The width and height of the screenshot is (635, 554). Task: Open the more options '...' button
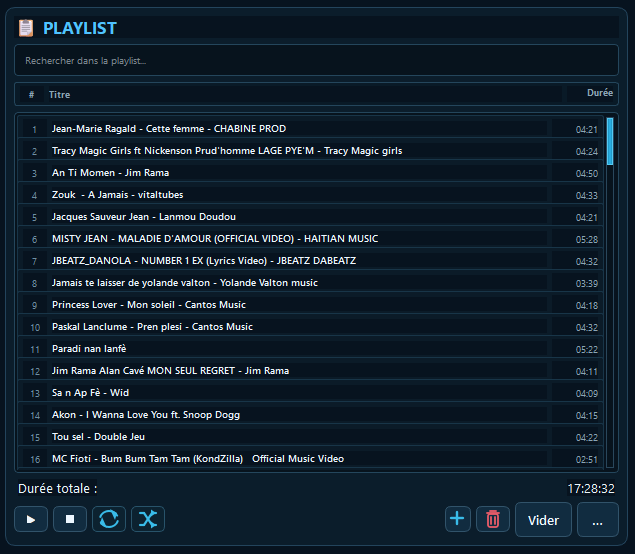(598, 520)
